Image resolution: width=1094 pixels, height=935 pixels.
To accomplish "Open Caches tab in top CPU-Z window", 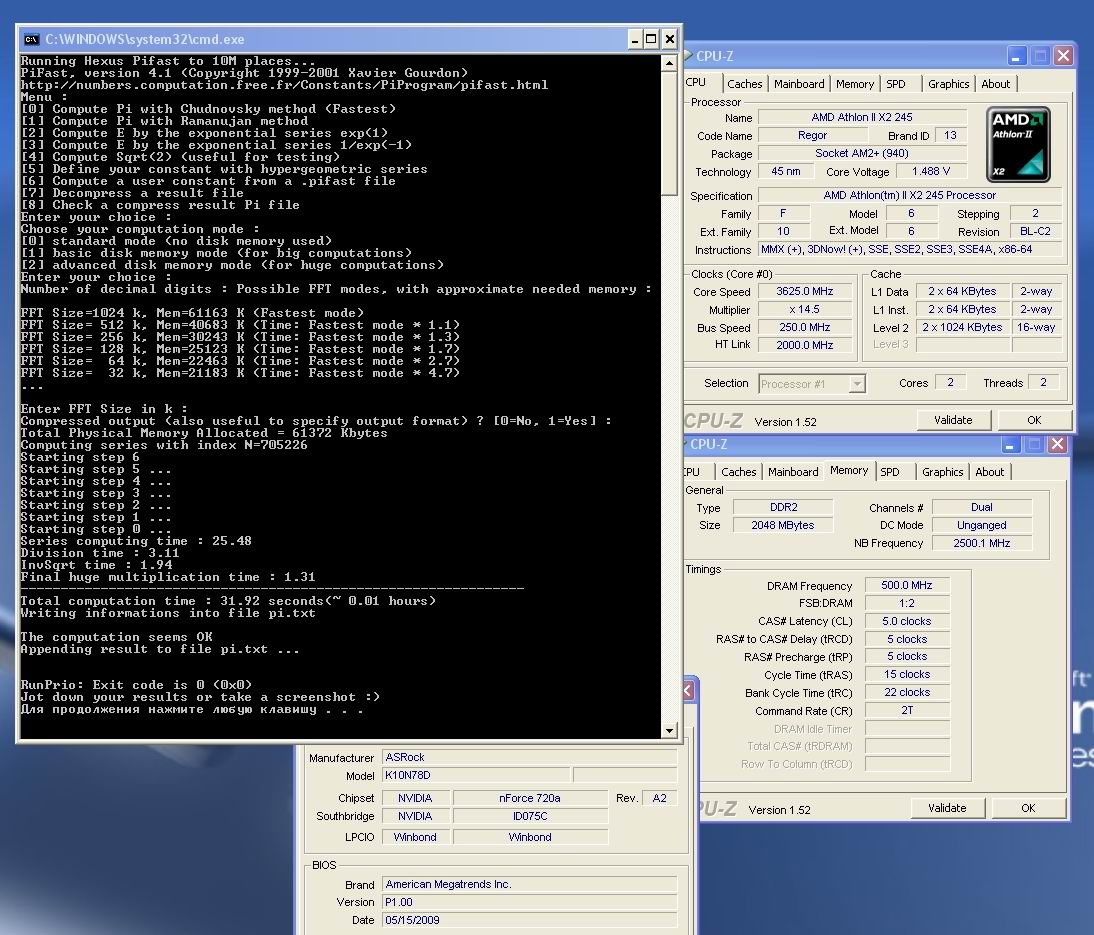I will [x=744, y=84].
